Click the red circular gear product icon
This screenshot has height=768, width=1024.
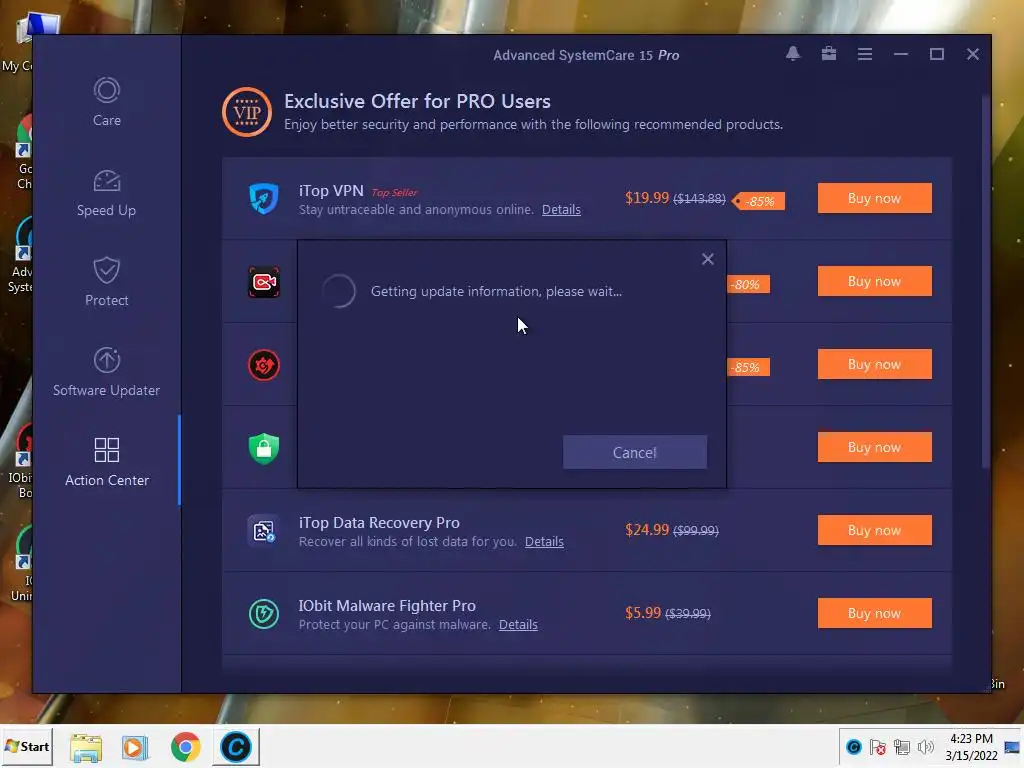pyautogui.click(x=264, y=365)
